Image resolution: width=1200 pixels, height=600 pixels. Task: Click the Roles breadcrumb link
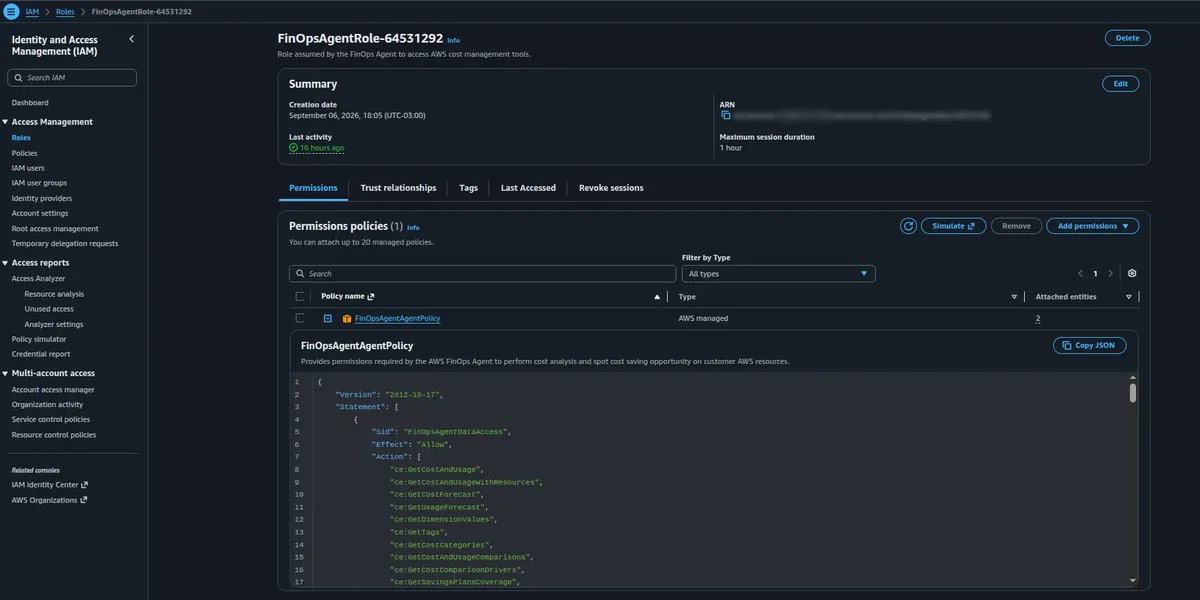(x=65, y=11)
